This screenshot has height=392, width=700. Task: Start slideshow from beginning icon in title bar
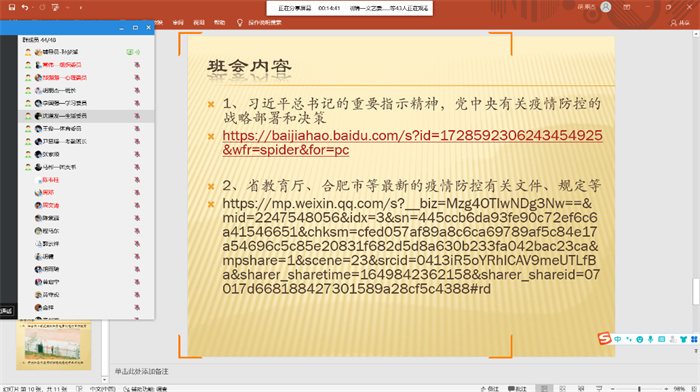(55, 7)
